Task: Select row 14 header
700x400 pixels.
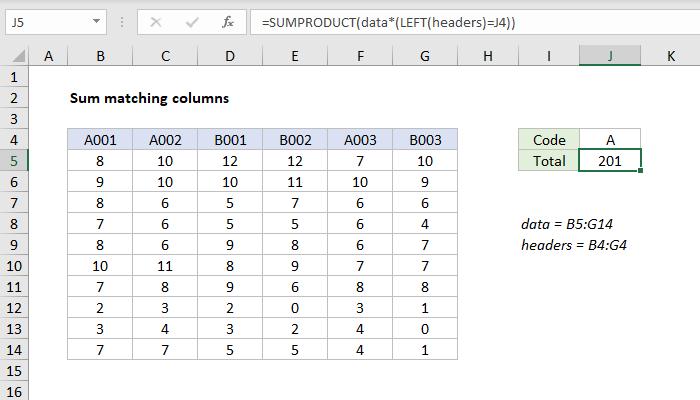Action: [14, 351]
